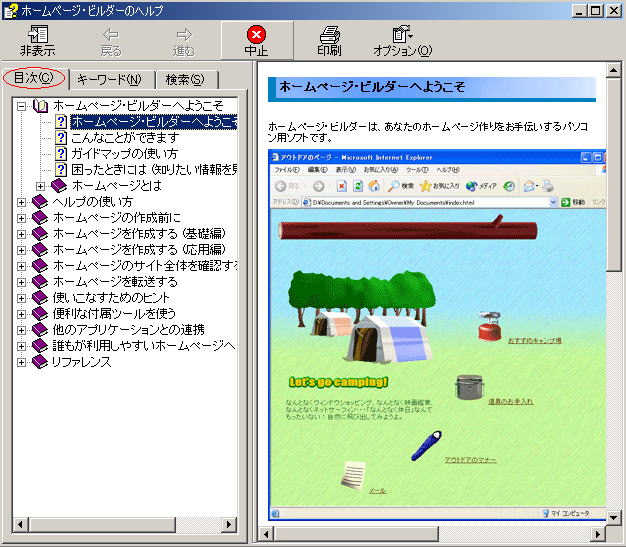This screenshot has height=547, width=626.
Task: Switch to the 検索 tab
Action: [184, 79]
